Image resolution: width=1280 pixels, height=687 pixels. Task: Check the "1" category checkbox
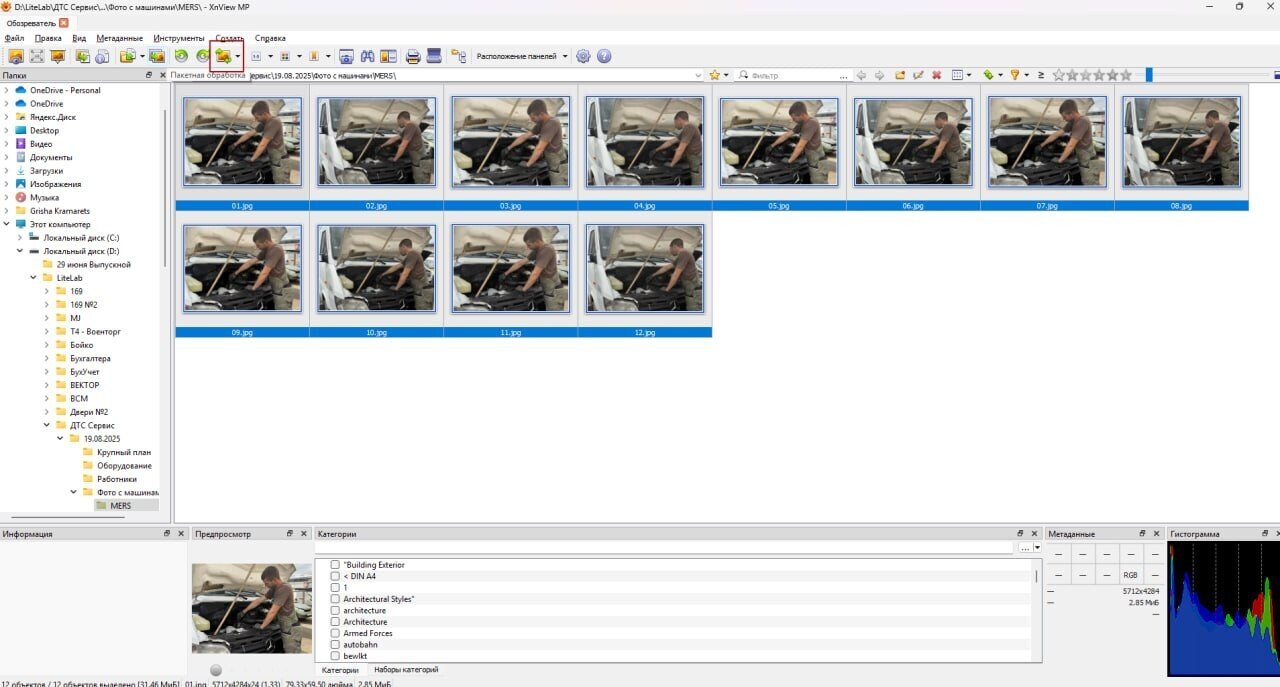(336, 588)
